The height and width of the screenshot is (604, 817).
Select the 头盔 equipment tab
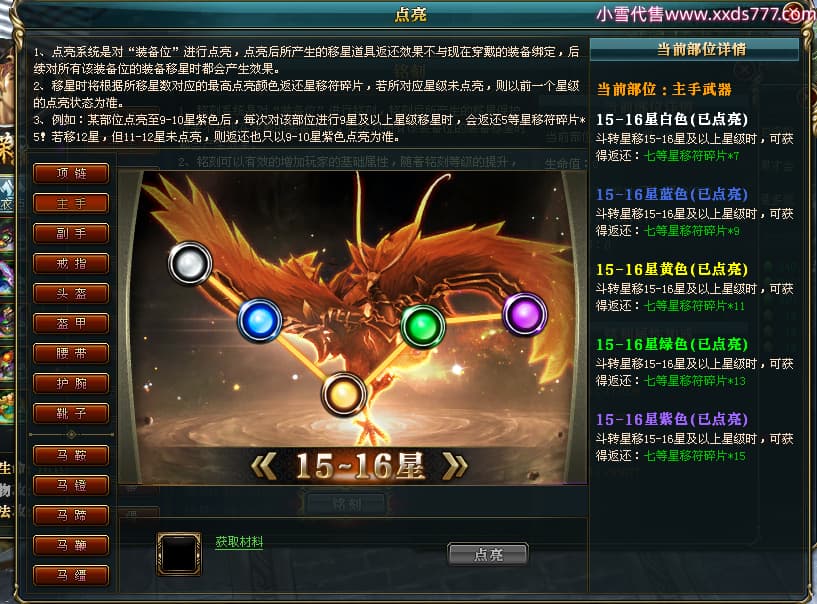pyautogui.click(x=71, y=293)
